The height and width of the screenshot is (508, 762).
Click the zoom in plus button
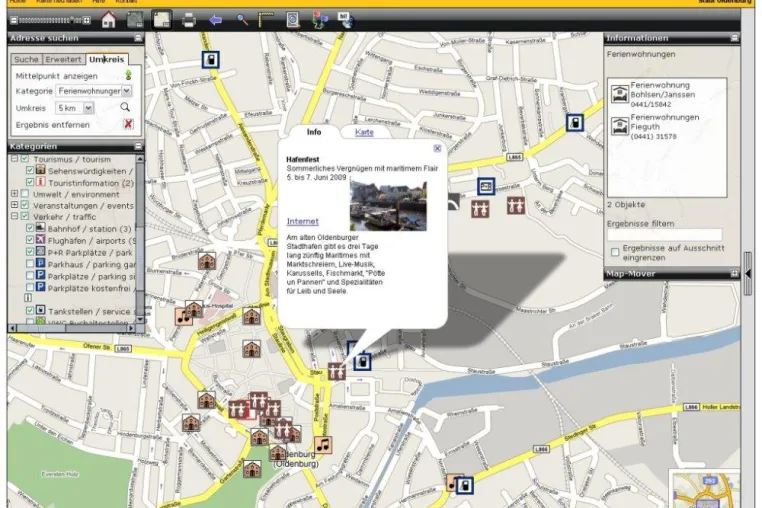click(x=87, y=20)
